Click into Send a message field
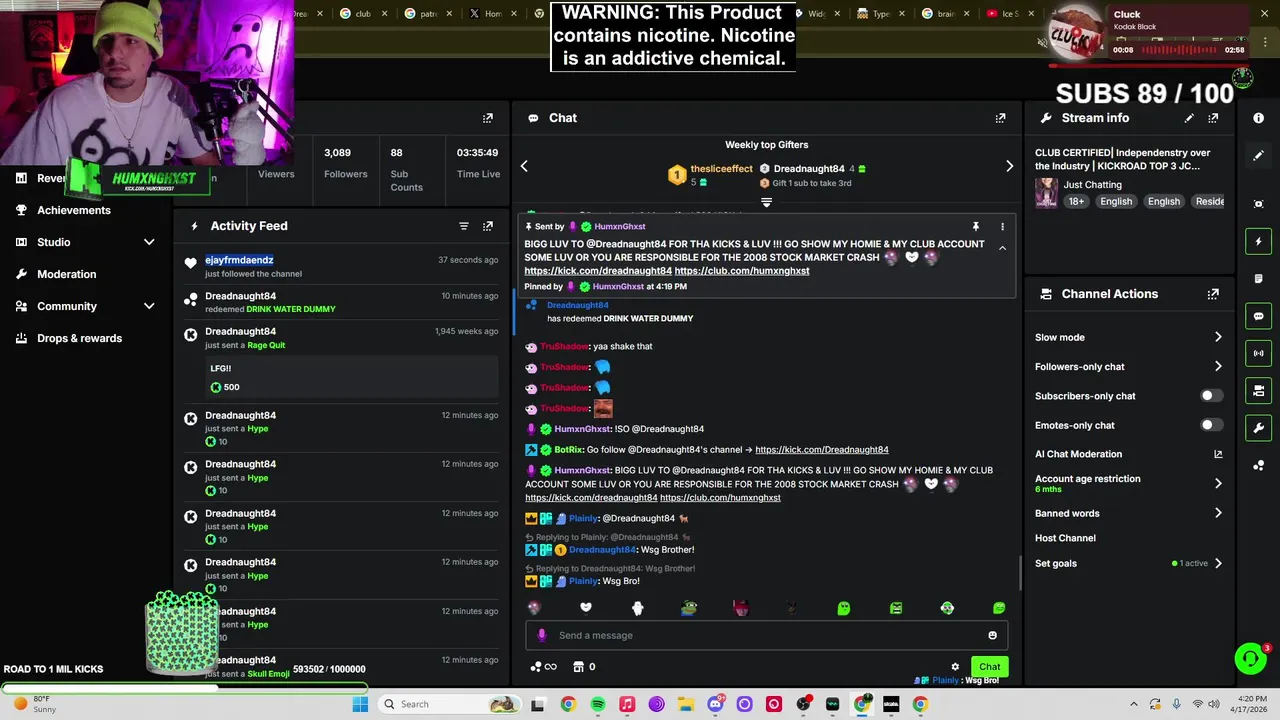The width and height of the screenshot is (1280, 720). 765,635
